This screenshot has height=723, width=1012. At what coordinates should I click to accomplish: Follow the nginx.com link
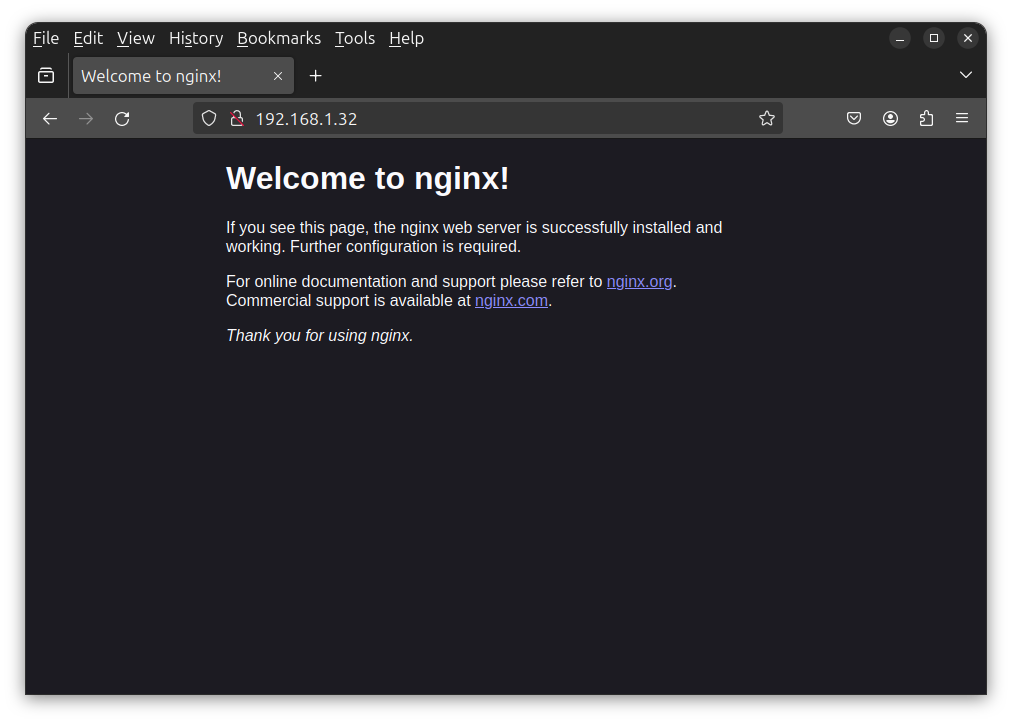511,301
